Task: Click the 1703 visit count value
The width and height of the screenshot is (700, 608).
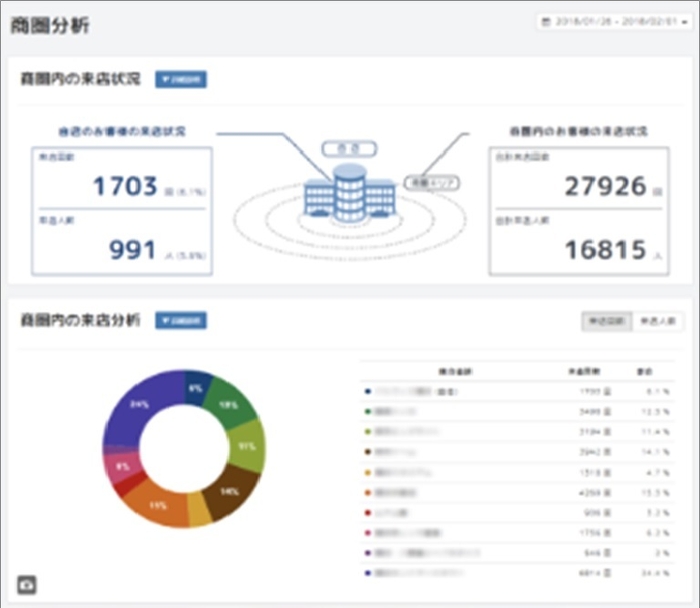Action: [x=125, y=186]
